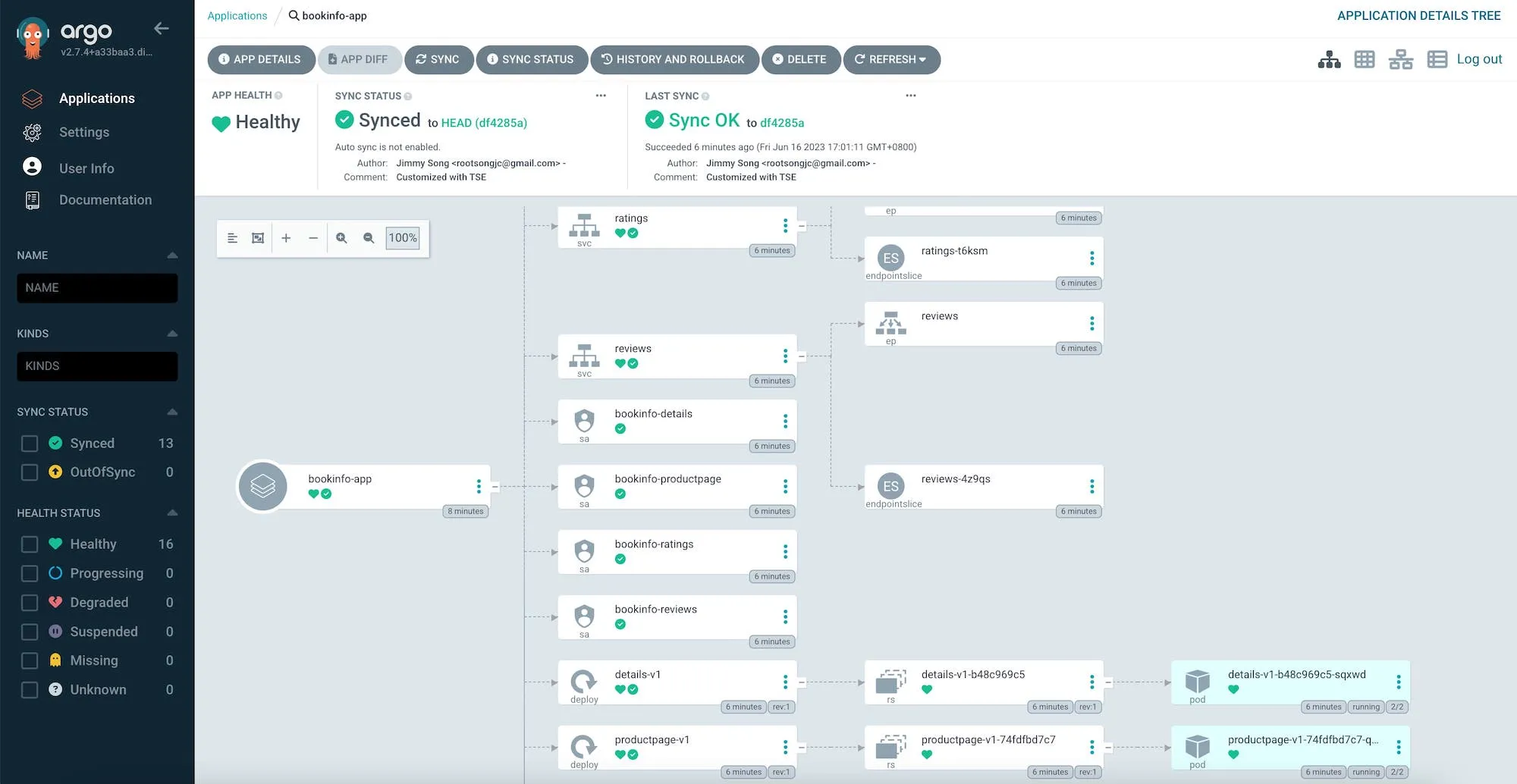The height and width of the screenshot is (784, 1517).
Task: Zoom in with the magnifier plus icon
Action: pyautogui.click(x=341, y=238)
